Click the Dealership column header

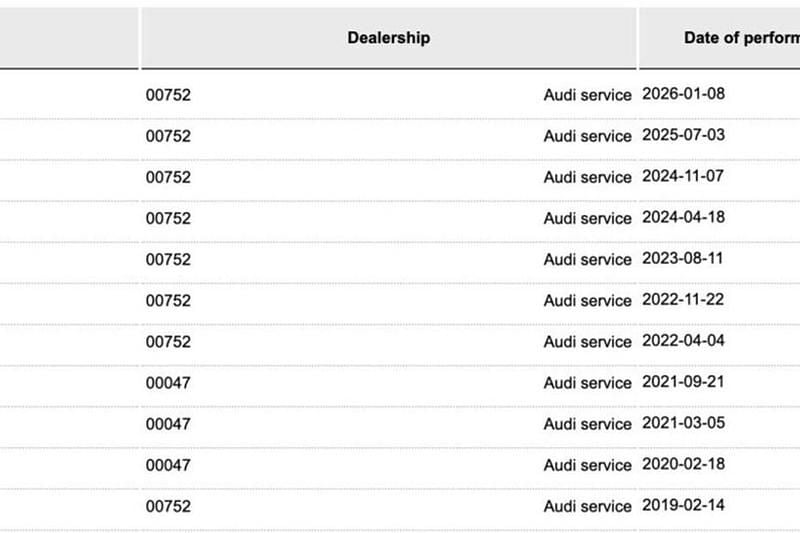388,38
